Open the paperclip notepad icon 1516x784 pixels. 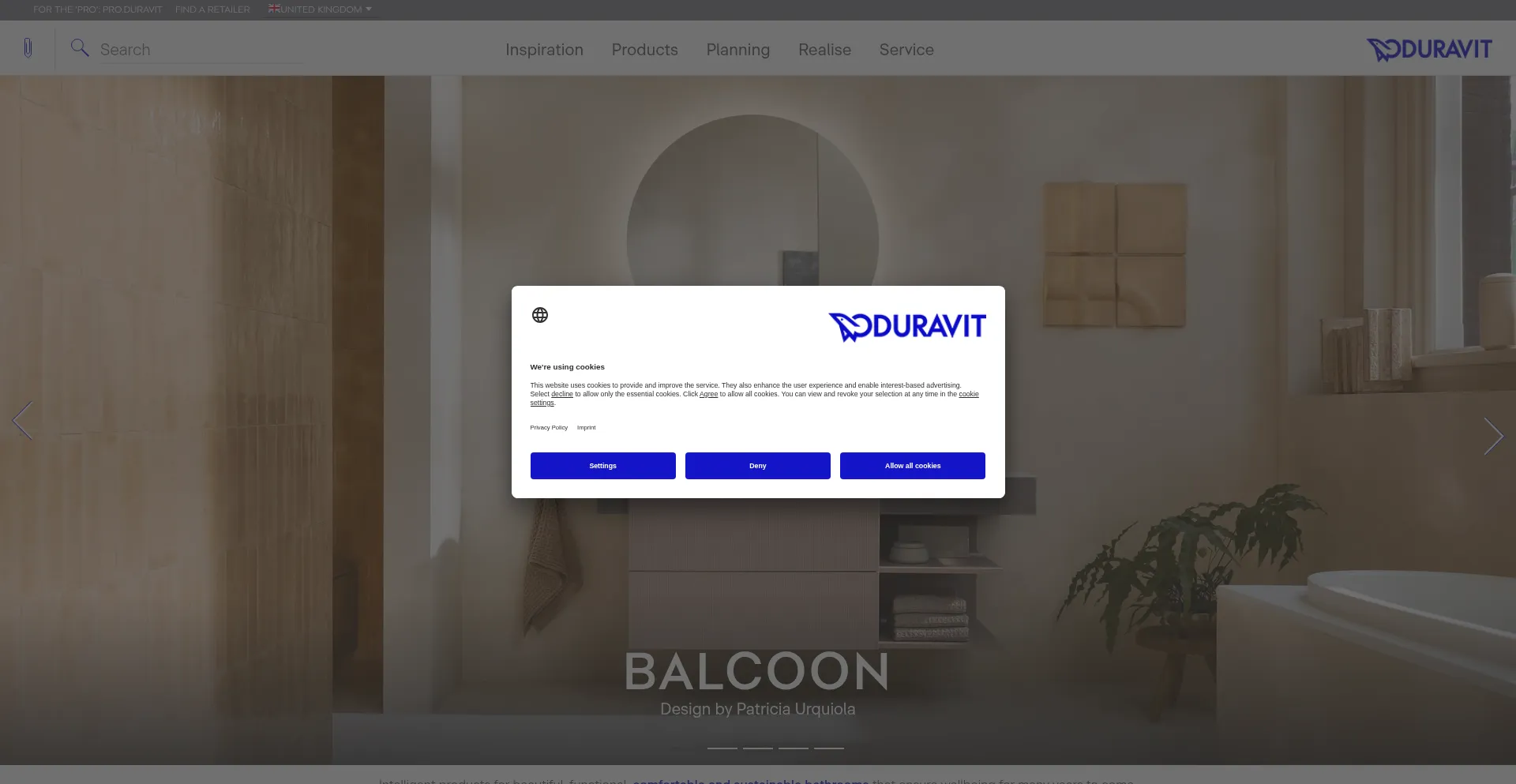pos(28,48)
